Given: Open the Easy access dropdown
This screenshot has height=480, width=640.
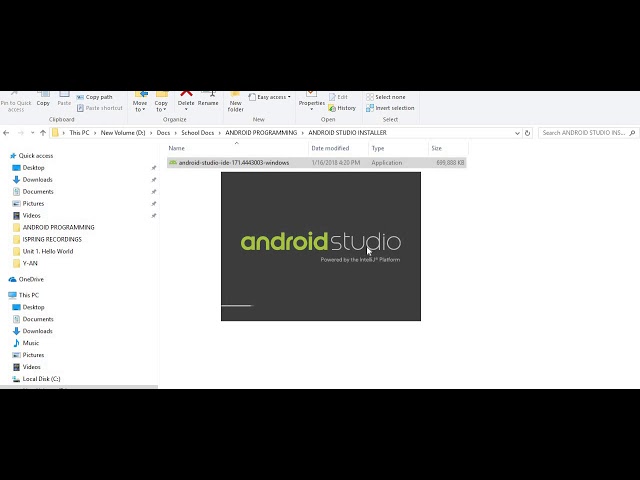Looking at the screenshot, I should coord(269,97).
